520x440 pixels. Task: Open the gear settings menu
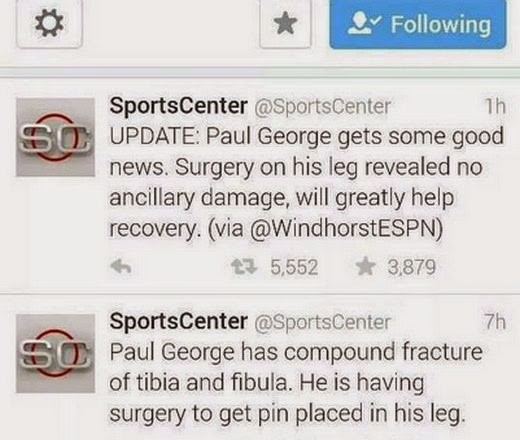coord(49,23)
